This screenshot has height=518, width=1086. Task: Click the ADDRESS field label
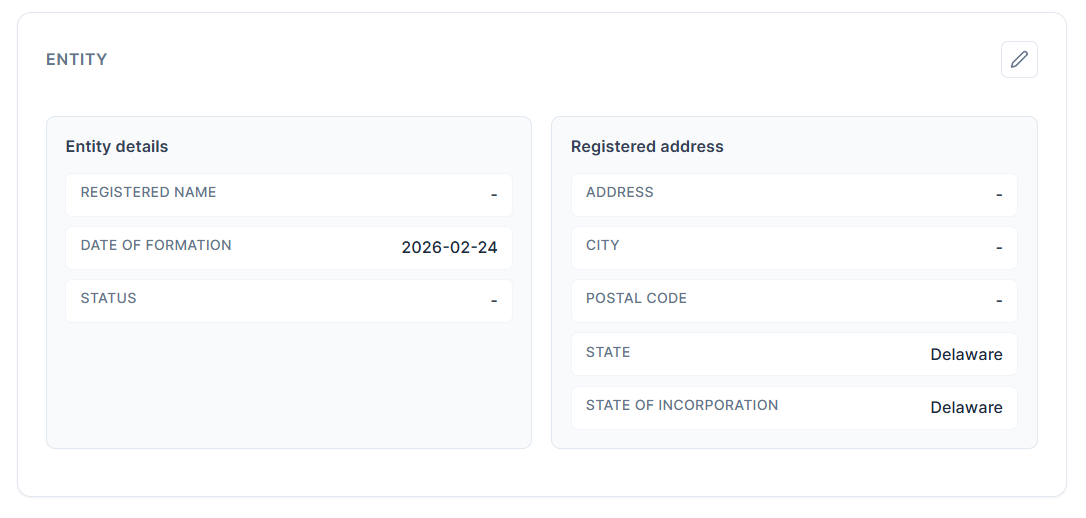point(620,193)
